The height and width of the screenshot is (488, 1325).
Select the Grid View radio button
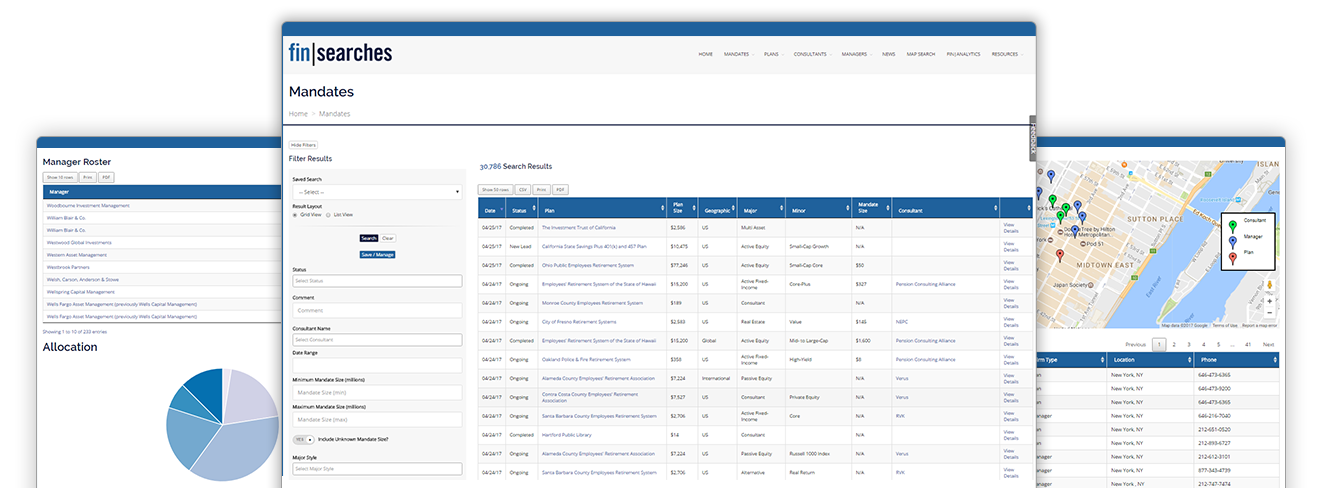click(x=295, y=214)
